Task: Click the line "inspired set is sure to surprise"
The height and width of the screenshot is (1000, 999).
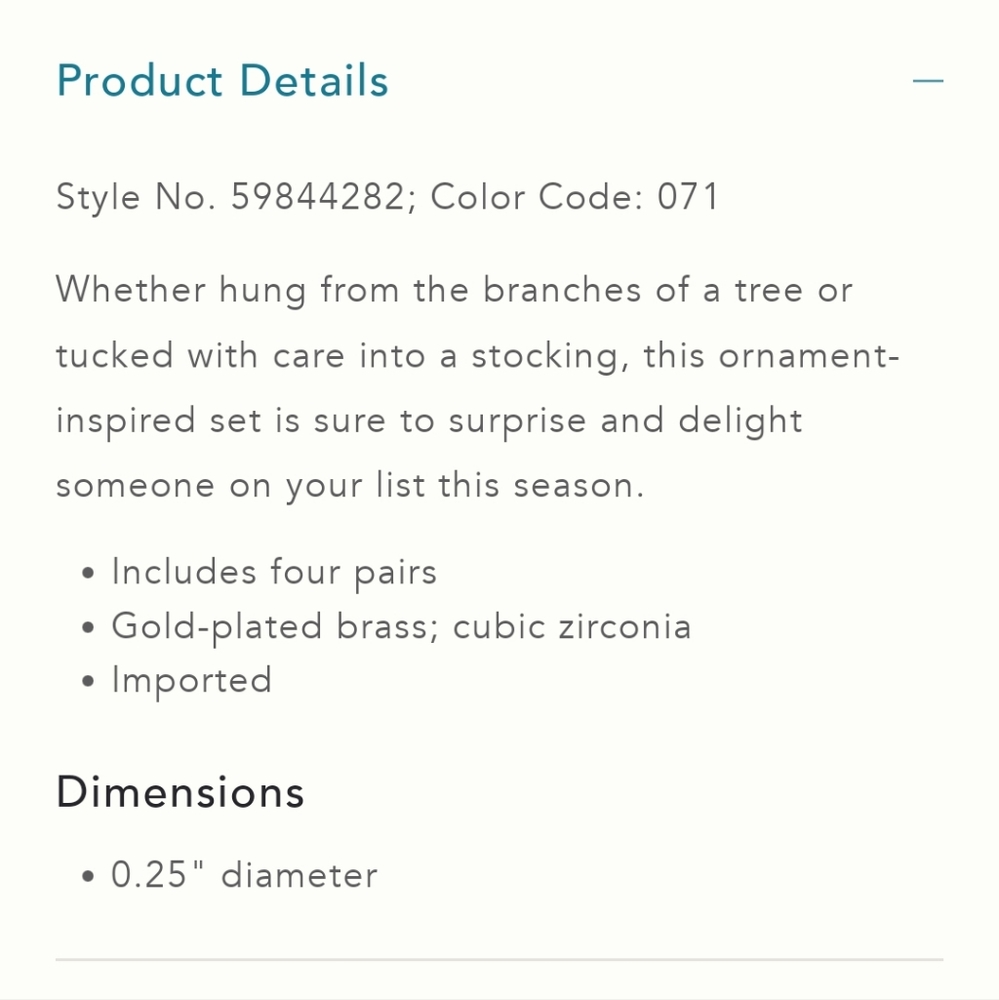Action: click(x=429, y=421)
